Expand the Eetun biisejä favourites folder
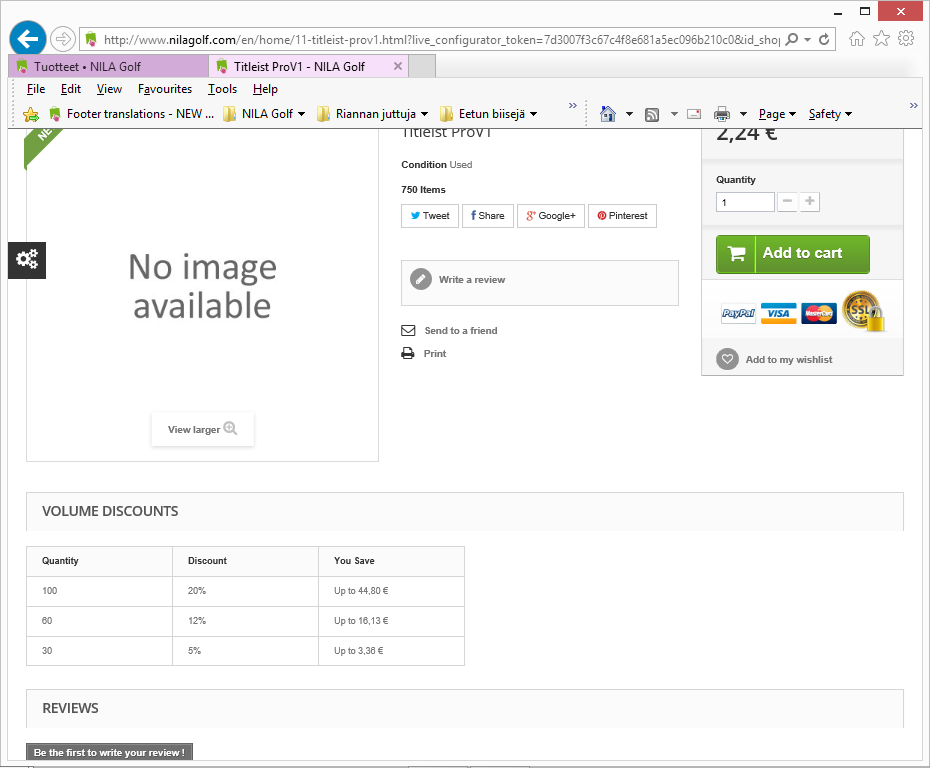The image size is (930, 768). (489, 114)
